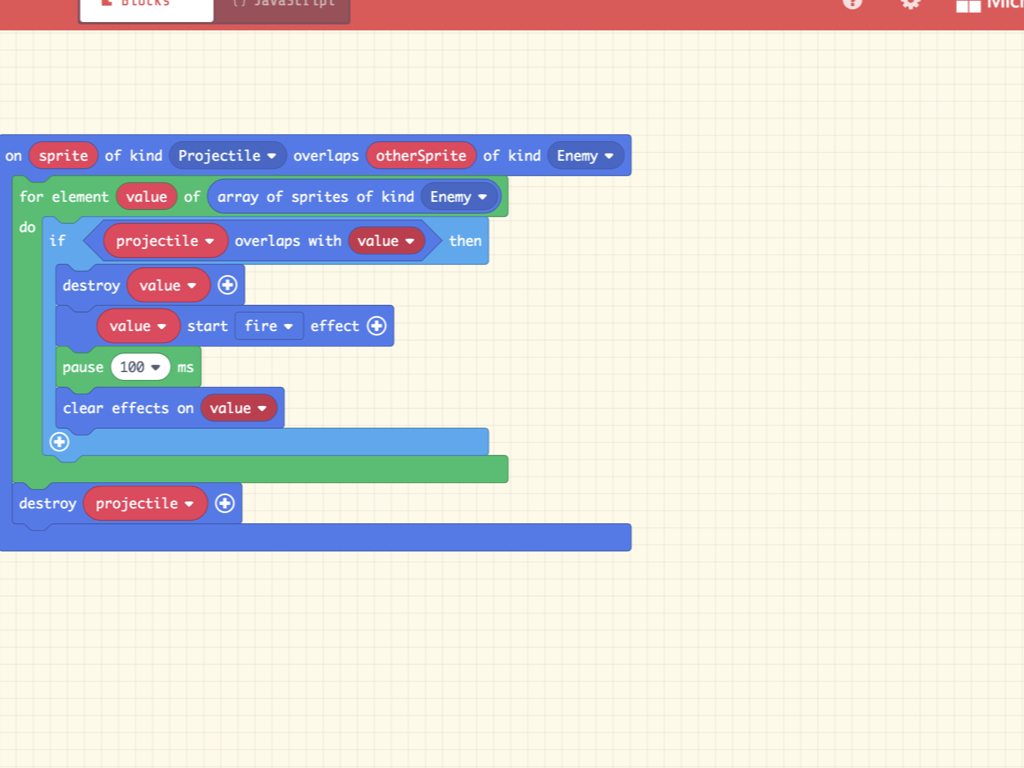The image size is (1024, 768).
Task: Open value dropdown in start effect block
Action: tap(138, 326)
